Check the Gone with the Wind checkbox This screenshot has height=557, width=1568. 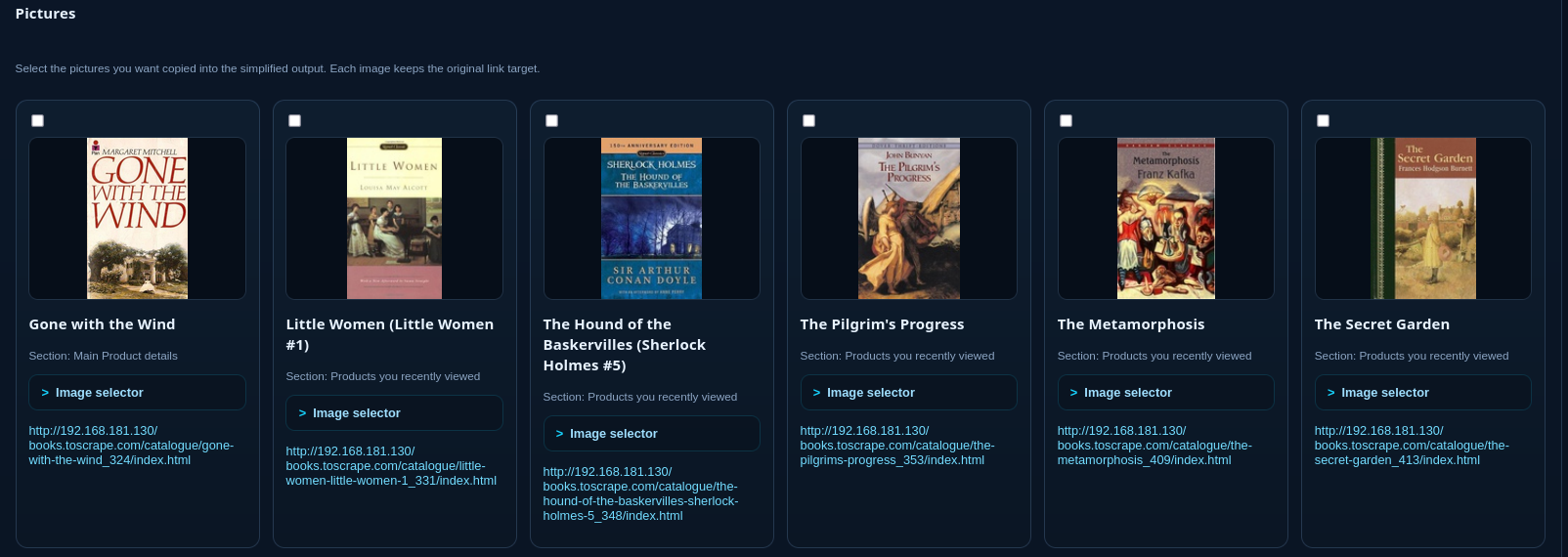[37, 120]
